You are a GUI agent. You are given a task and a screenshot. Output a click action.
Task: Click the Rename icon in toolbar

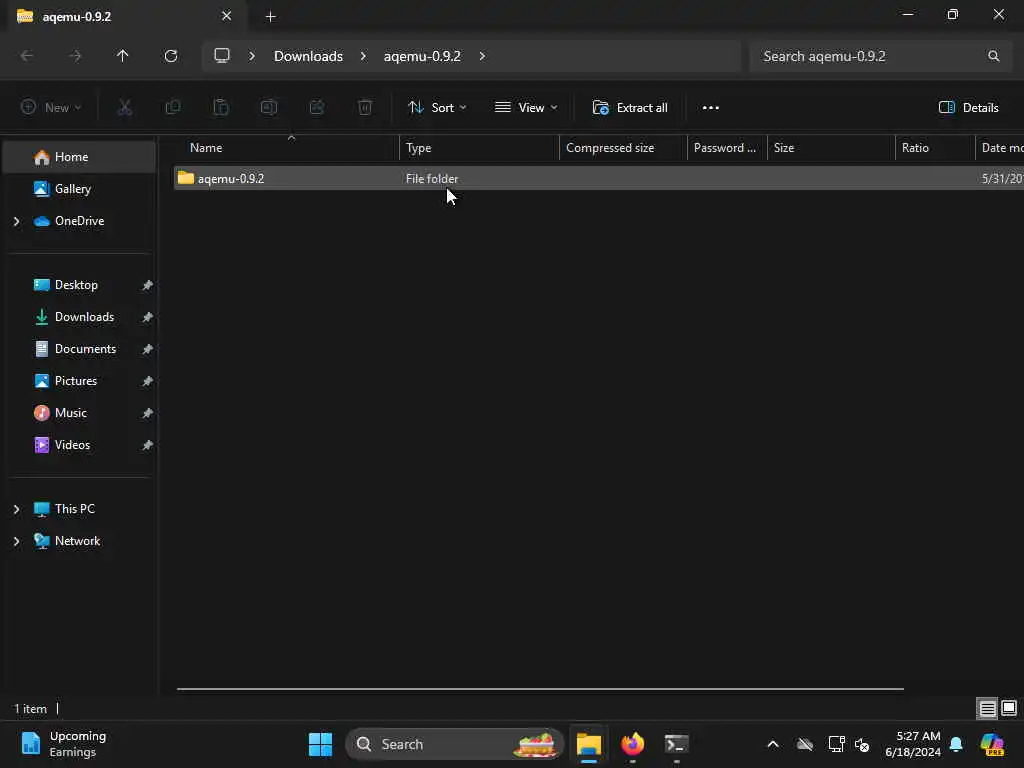tap(269, 108)
